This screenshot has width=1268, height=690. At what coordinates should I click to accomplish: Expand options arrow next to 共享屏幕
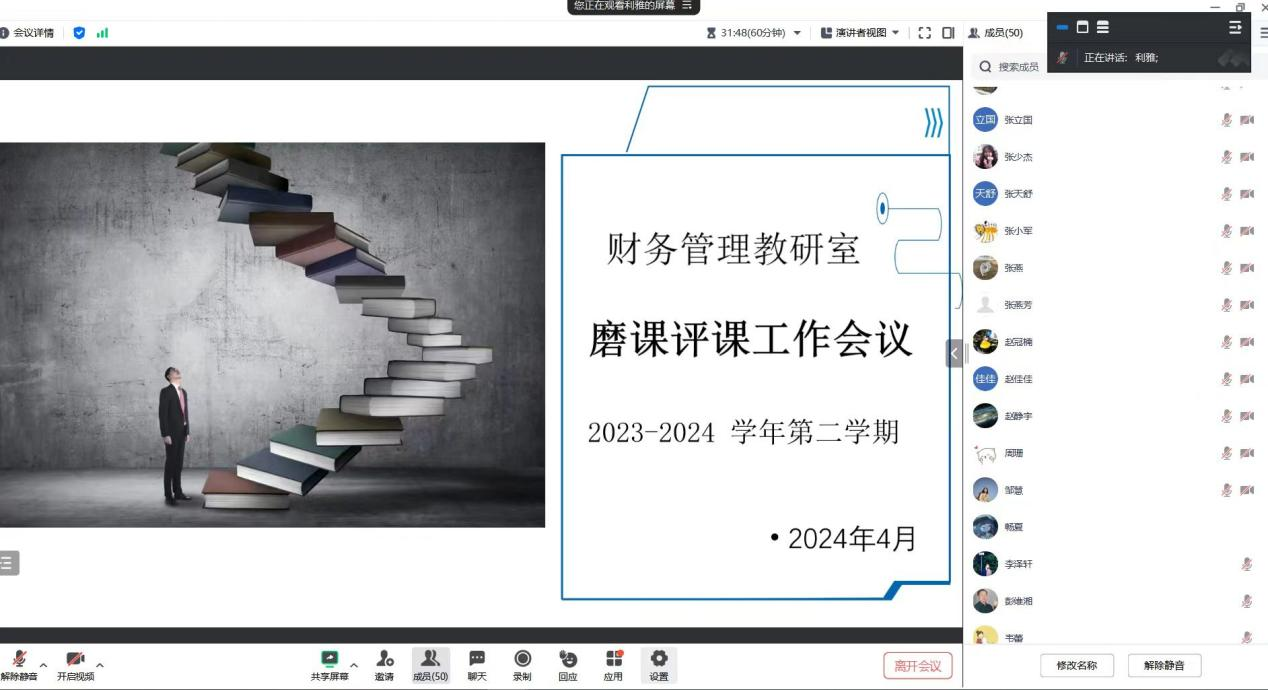click(354, 664)
